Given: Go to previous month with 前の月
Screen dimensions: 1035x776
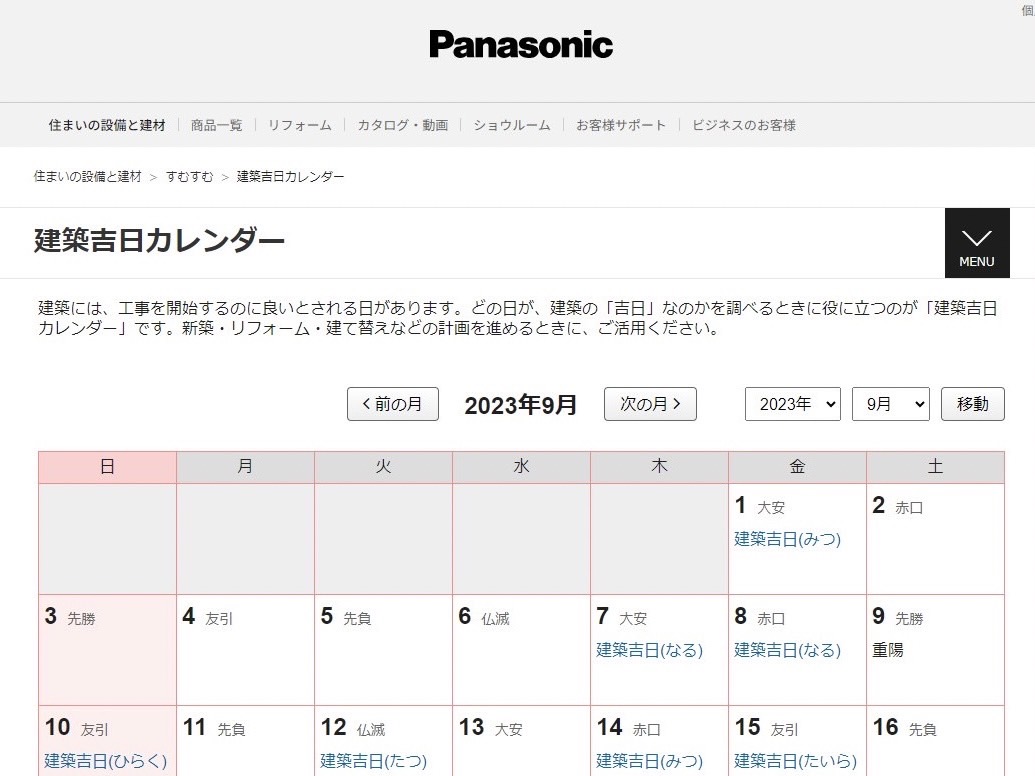Looking at the screenshot, I should (x=393, y=404).
